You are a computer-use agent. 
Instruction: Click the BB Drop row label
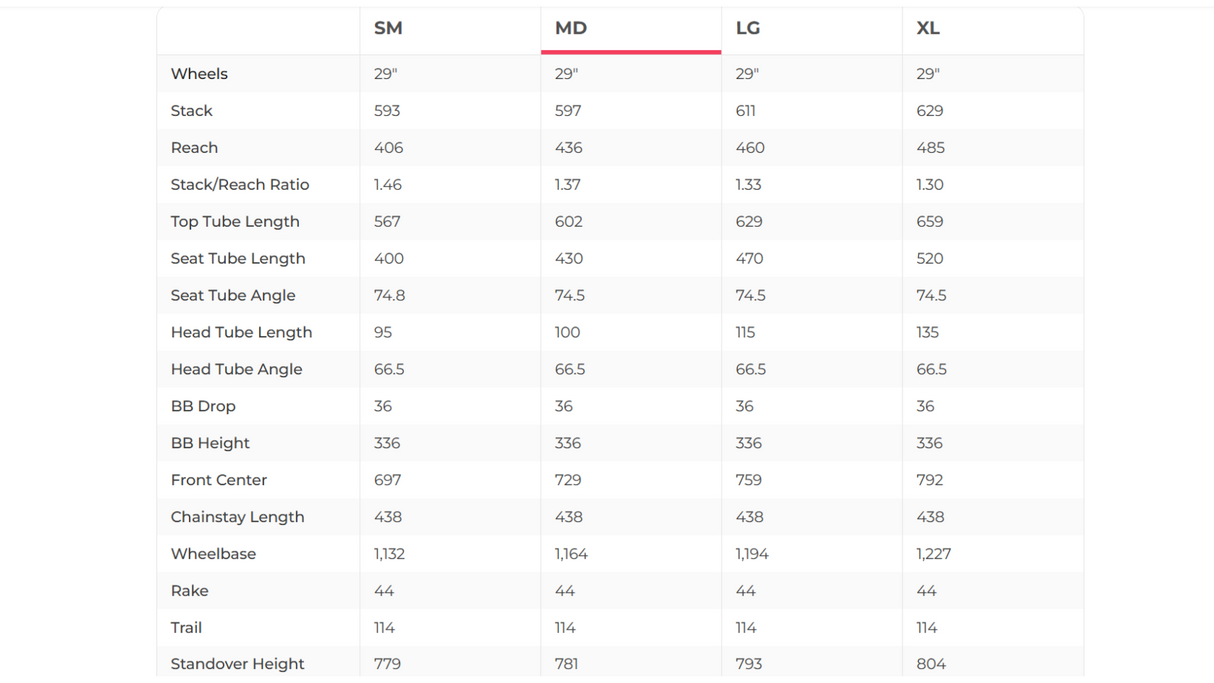point(203,407)
